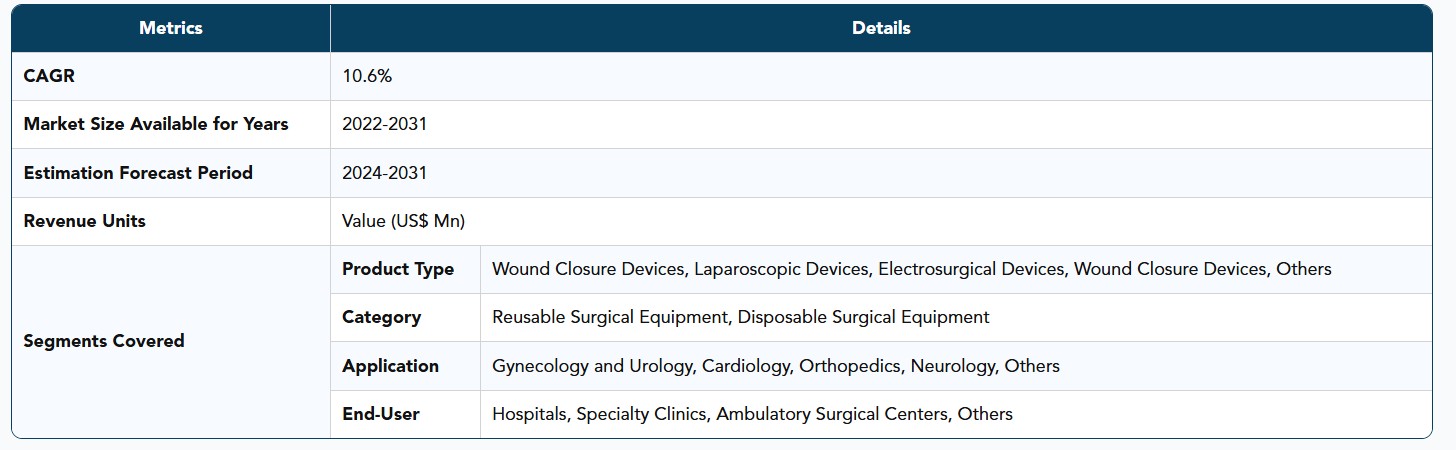Click the Value (US$ Mn) cell
This screenshot has width=1456, height=450.
pyautogui.click(x=881, y=221)
